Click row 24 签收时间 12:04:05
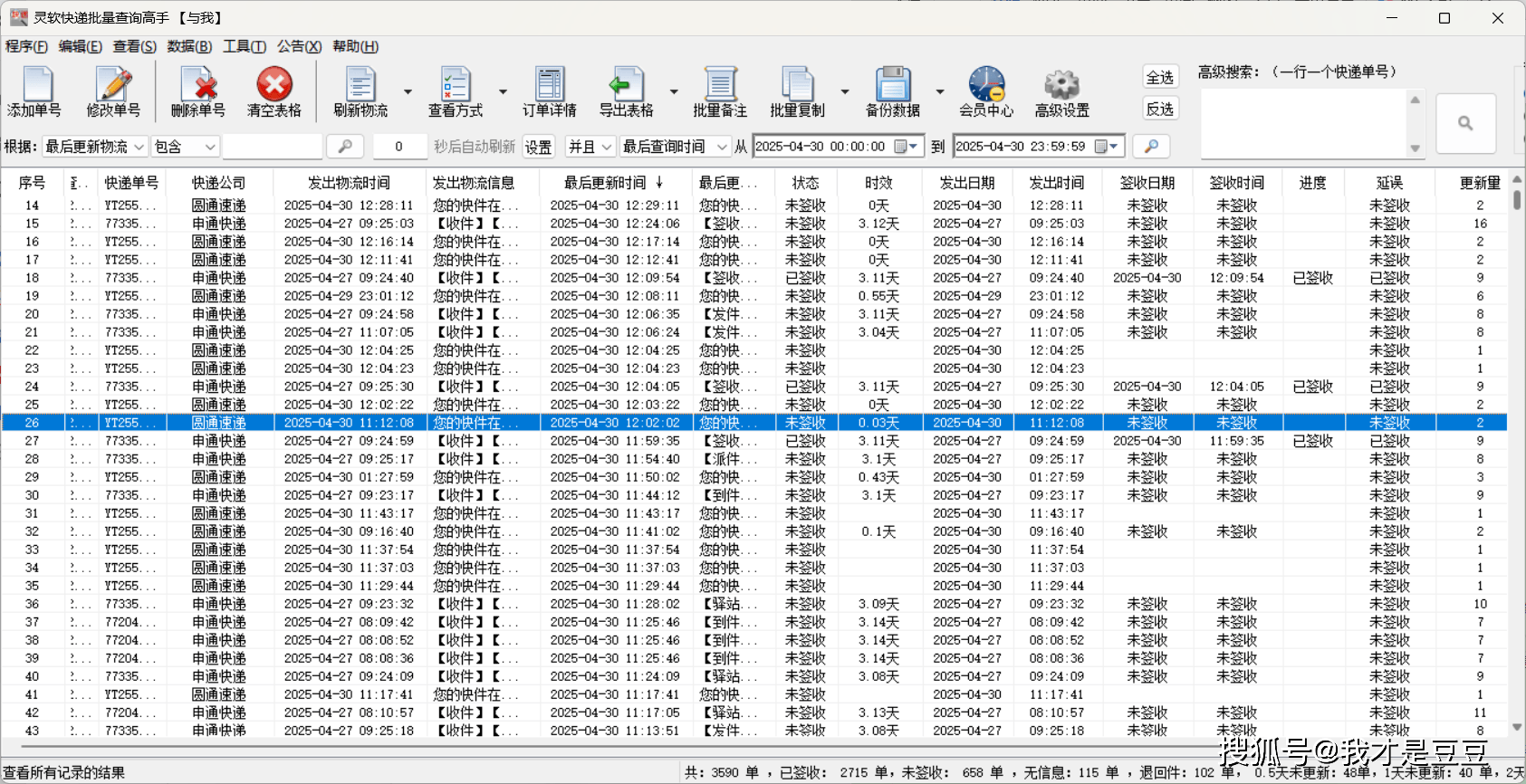This screenshot has width=1526, height=784. tap(1236, 387)
